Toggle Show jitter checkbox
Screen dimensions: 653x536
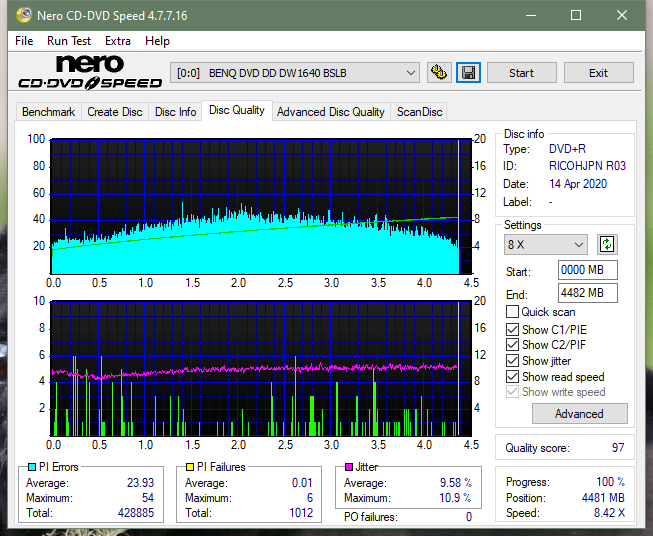point(512,361)
